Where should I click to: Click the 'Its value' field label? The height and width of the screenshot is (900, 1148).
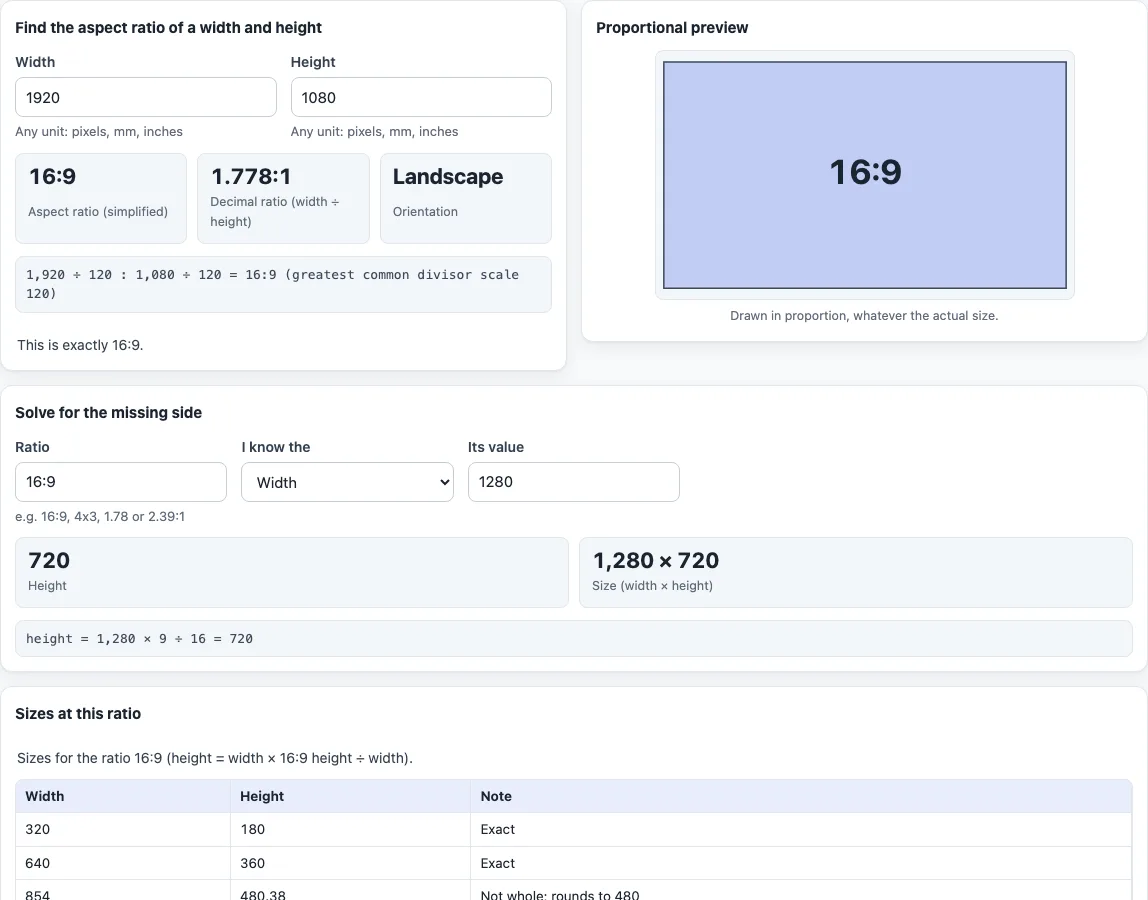click(496, 447)
